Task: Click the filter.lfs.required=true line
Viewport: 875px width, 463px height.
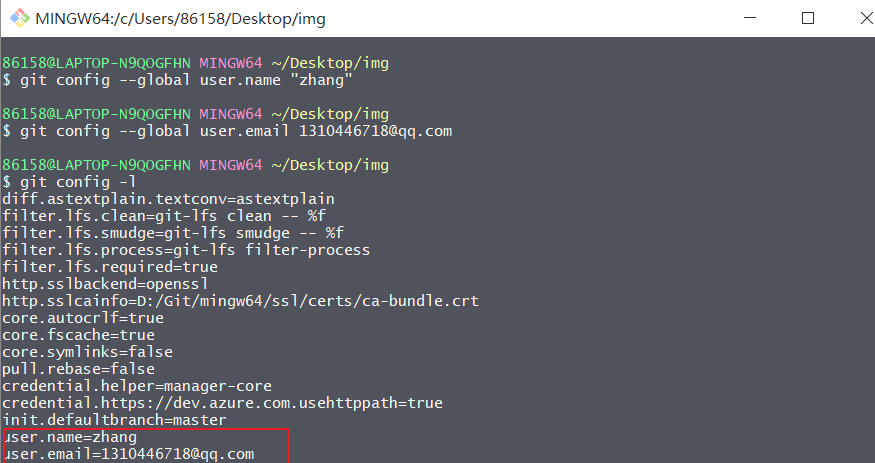Action: [110, 267]
